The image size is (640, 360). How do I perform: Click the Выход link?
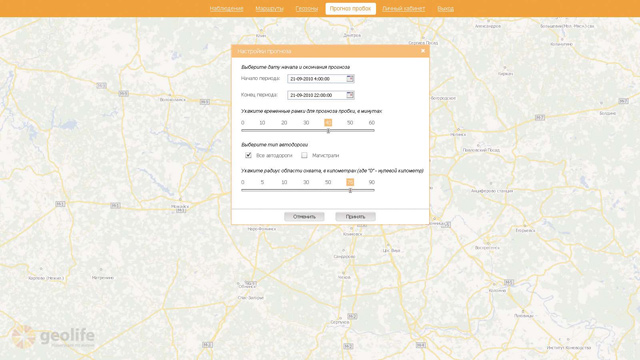point(445,9)
